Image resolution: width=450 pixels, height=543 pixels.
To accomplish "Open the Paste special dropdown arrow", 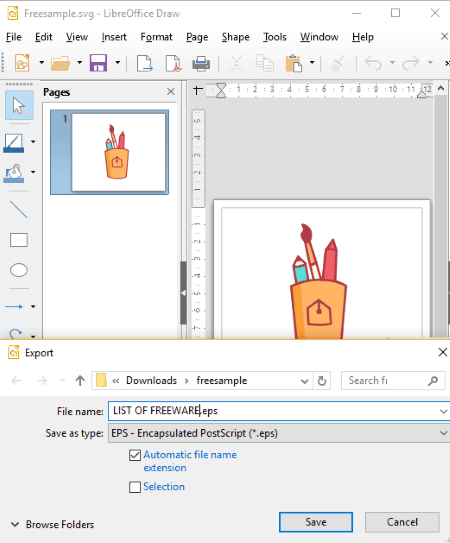I will tap(312, 63).
